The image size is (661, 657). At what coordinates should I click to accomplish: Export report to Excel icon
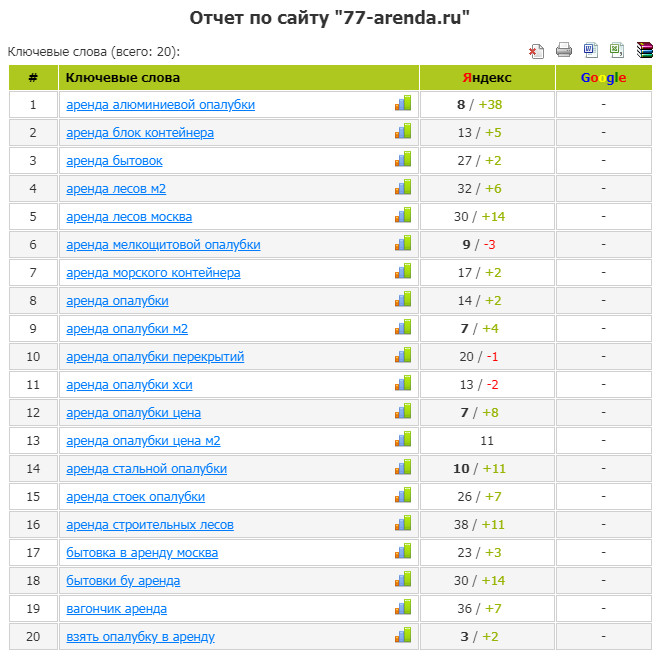coord(617,50)
